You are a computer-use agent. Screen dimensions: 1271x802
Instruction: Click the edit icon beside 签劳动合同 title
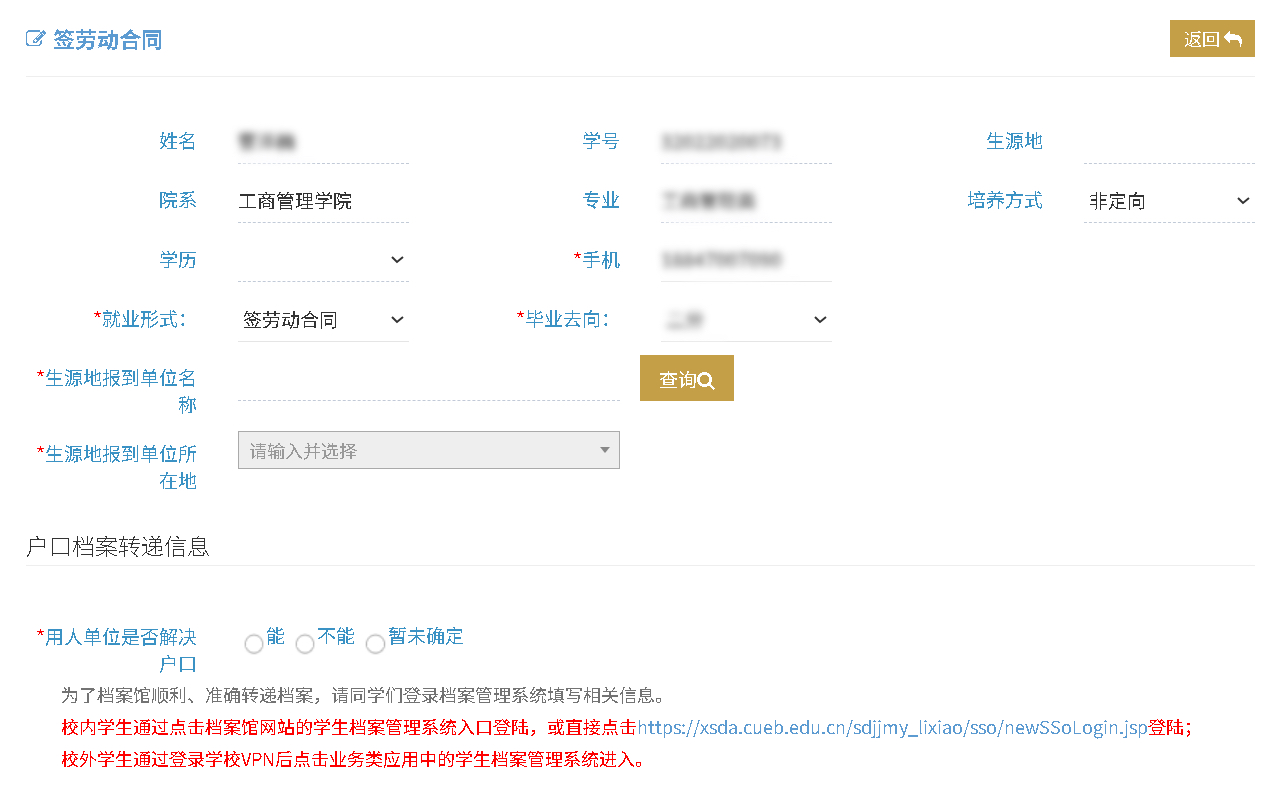[36, 40]
